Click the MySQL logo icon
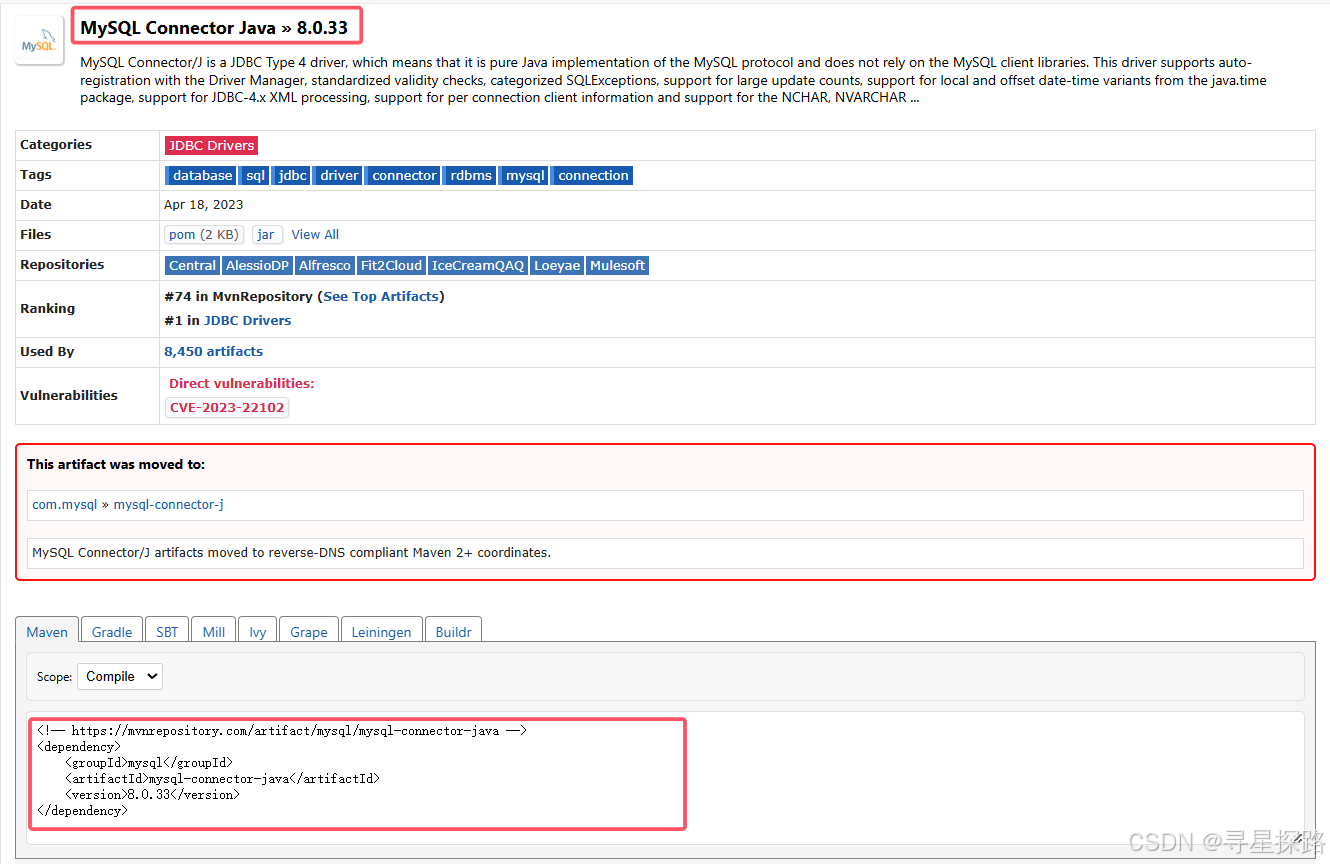 coord(40,41)
